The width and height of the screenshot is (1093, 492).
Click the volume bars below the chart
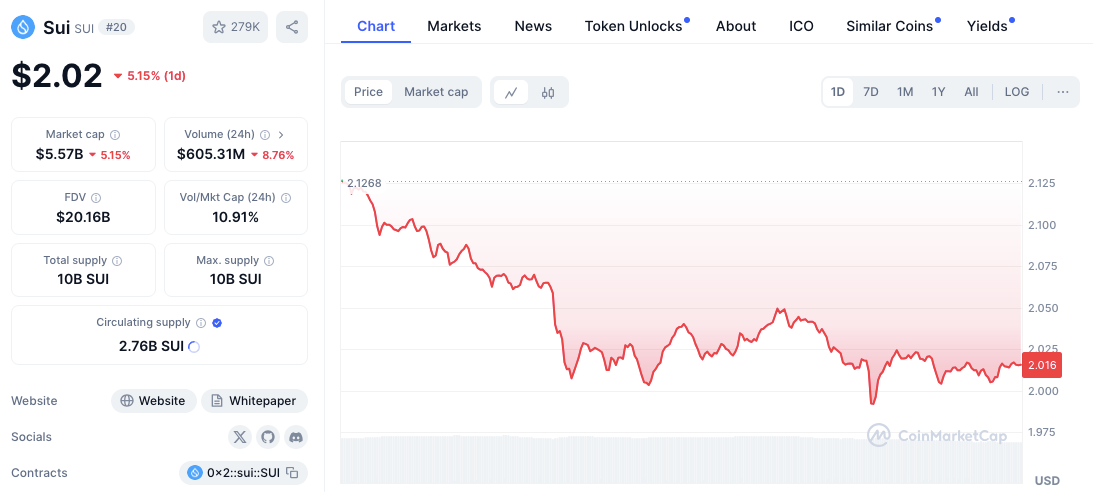pos(682,460)
